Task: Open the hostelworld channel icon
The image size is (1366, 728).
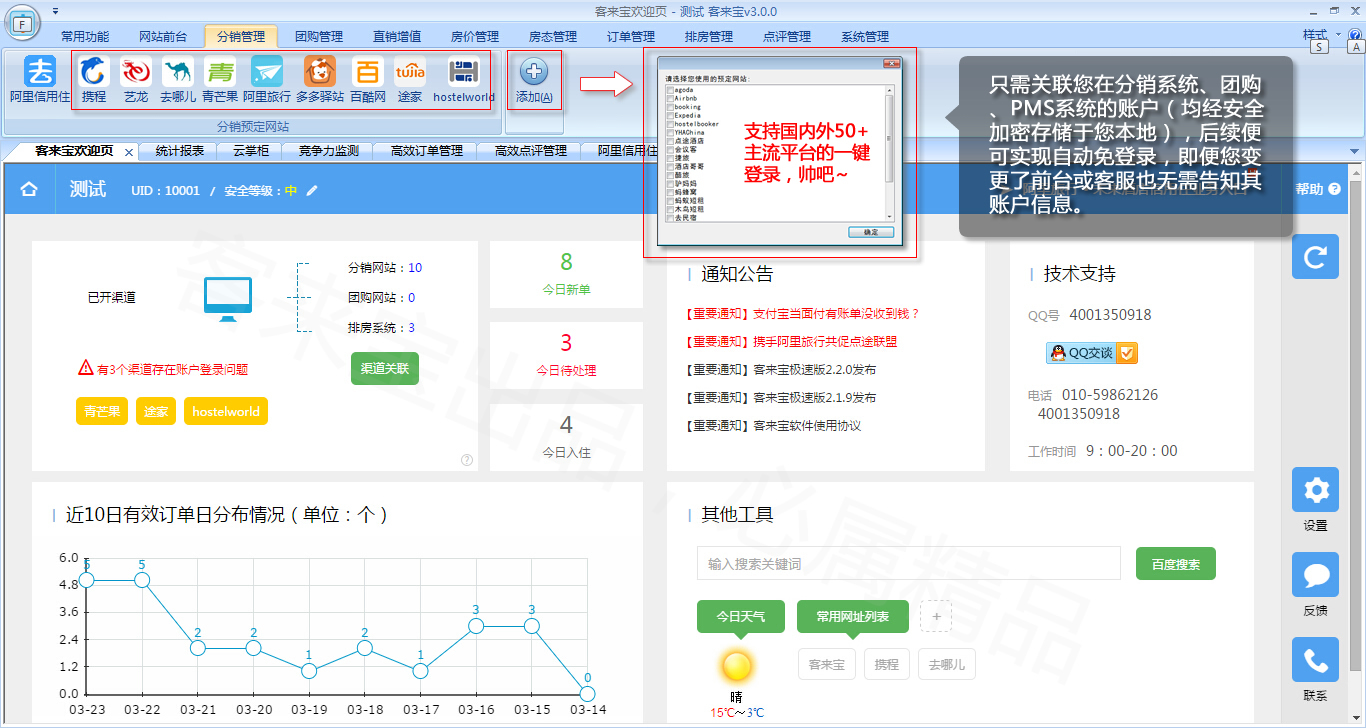Action: click(x=464, y=72)
